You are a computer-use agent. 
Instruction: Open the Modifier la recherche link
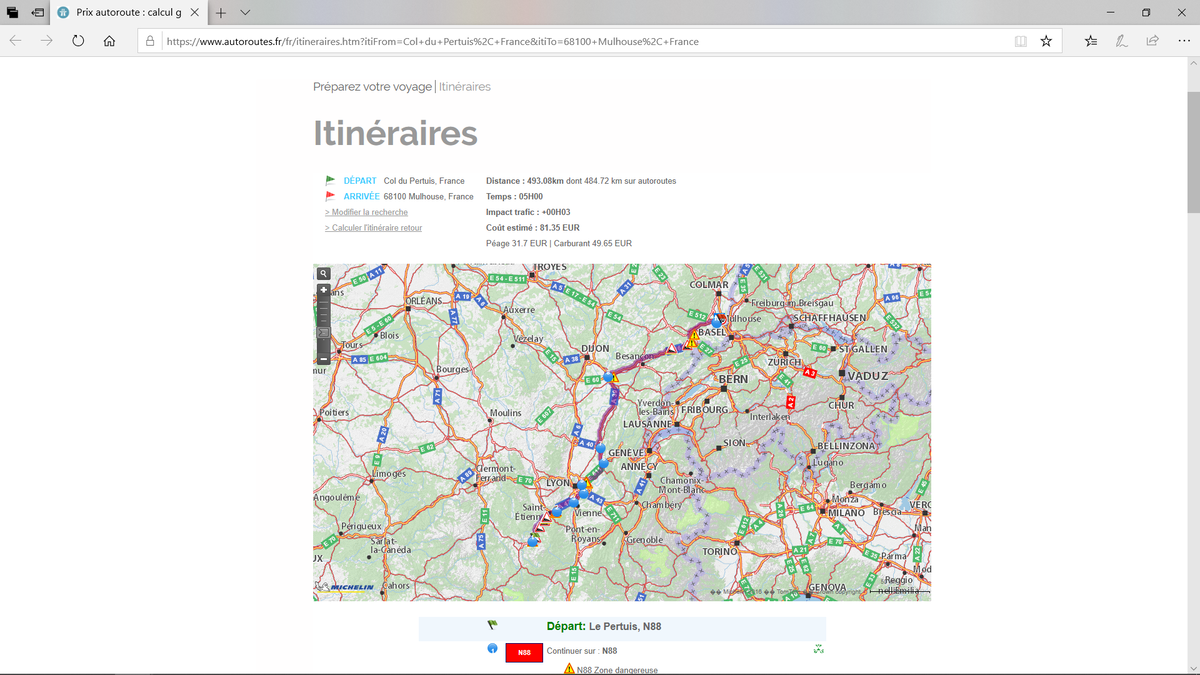click(x=365, y=211)
